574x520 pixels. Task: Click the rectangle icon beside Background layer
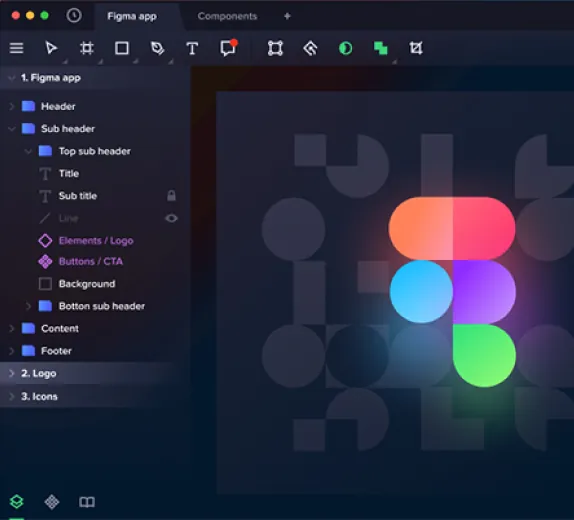[45, 284]
